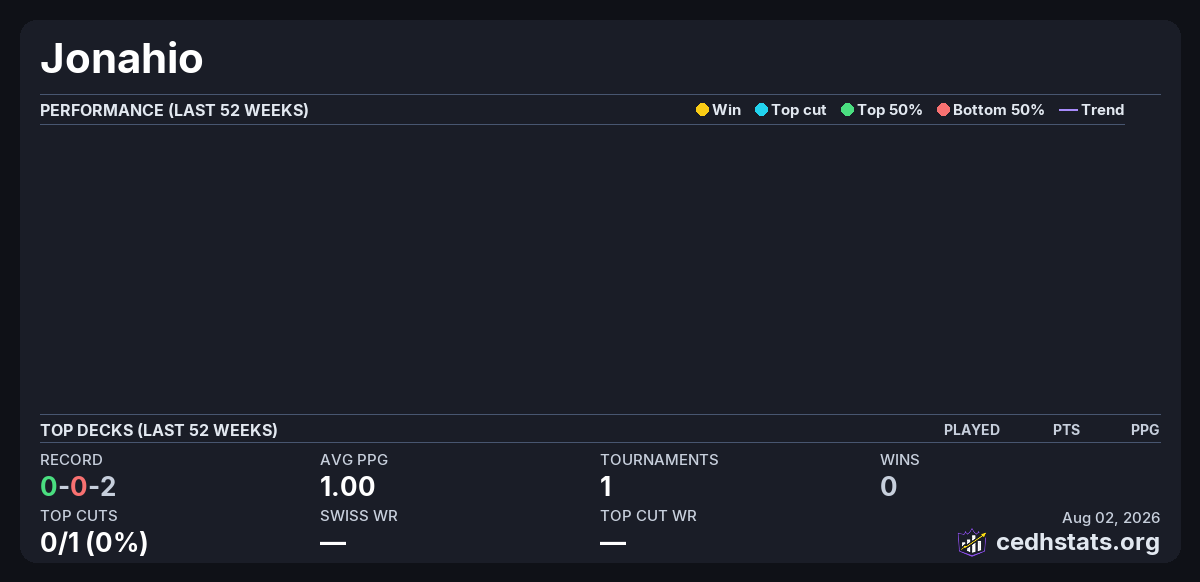Image resolution: width=1200 pixels, height=582 pixels.
Task: Click the red Bottom 50% legend dot
Action: [943, 110]
